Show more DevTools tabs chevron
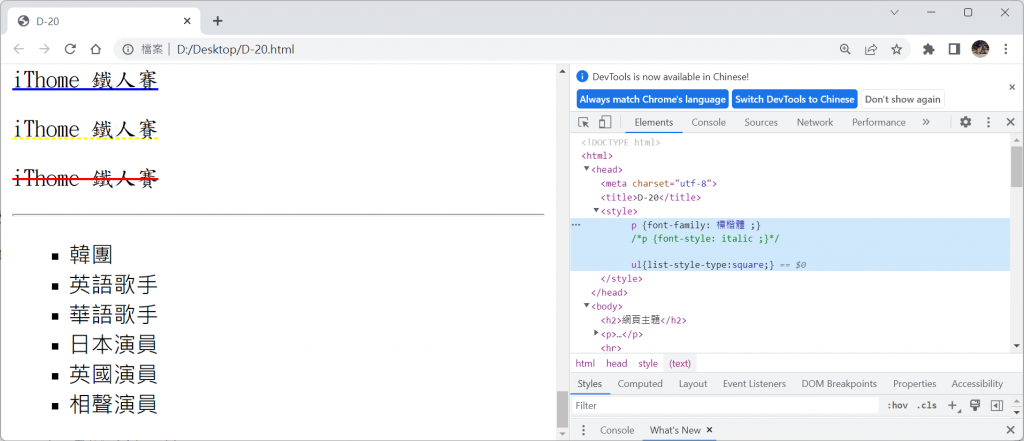1024x441 pixels. pos(926,122)
